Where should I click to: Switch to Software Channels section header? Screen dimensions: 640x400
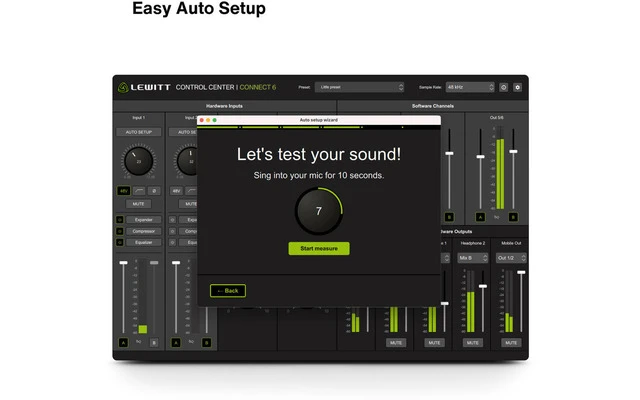[x=433, y=106]
